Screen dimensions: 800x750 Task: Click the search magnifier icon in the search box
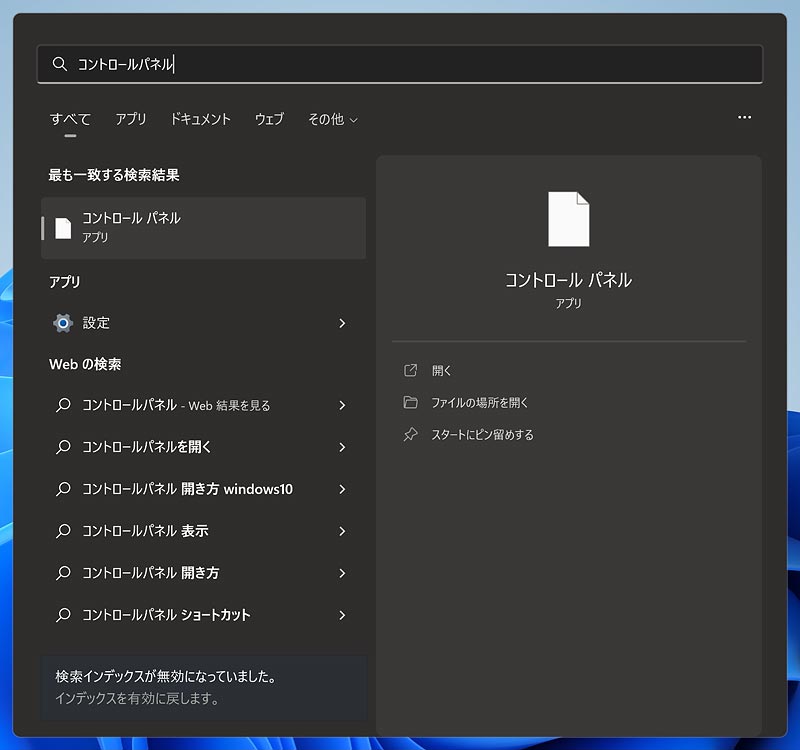coord(60,64)
